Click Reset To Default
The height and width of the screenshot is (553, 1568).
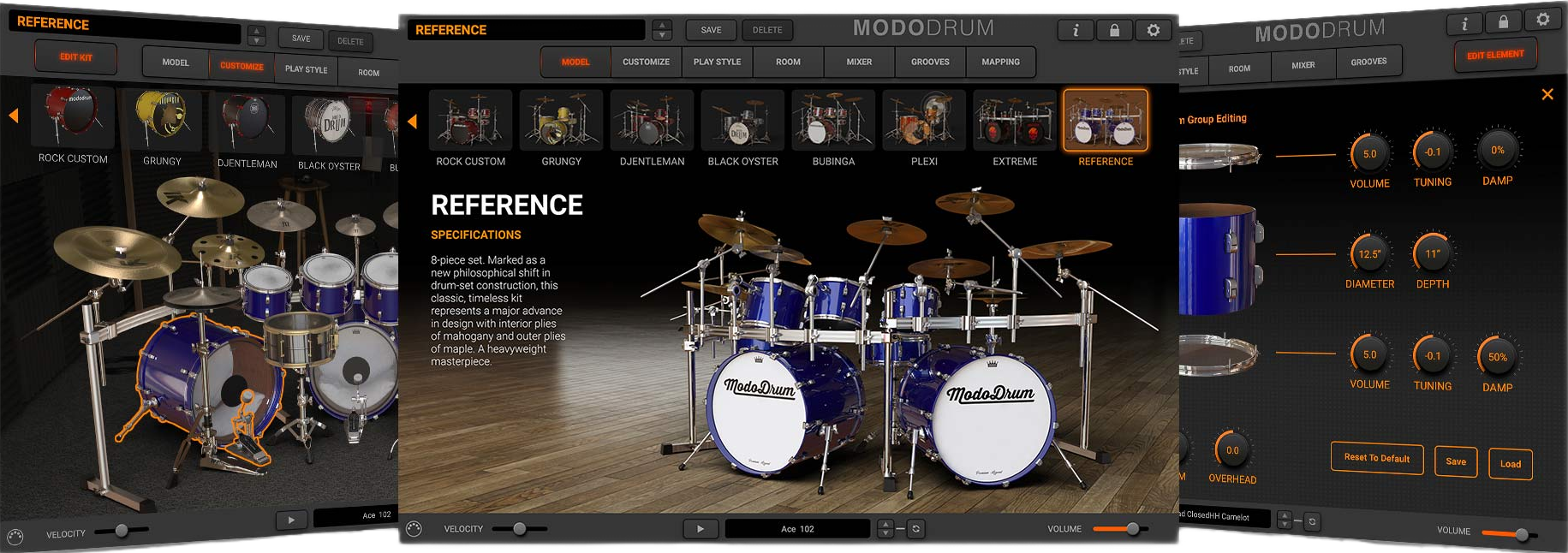(x=1377, y=458)
